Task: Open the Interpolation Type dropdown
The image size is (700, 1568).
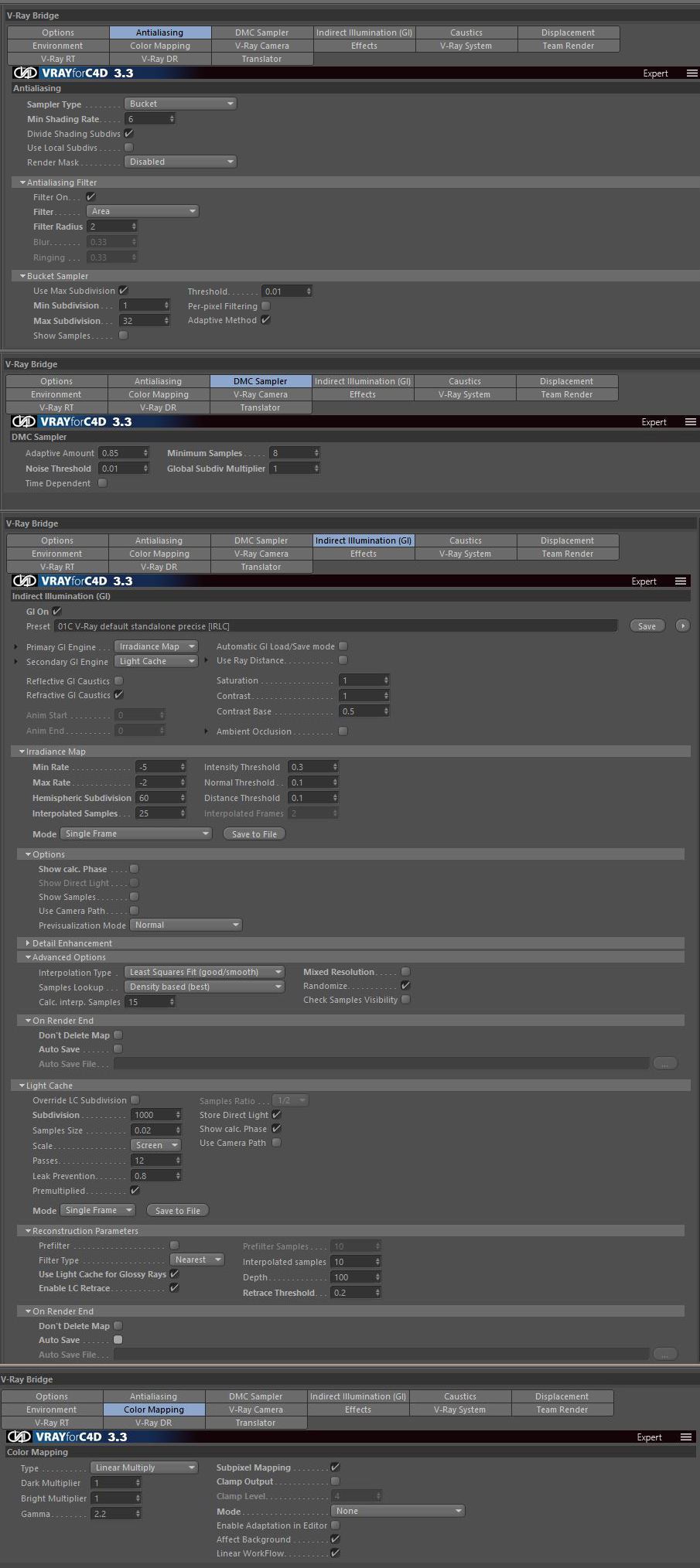Action: (204, 972)
